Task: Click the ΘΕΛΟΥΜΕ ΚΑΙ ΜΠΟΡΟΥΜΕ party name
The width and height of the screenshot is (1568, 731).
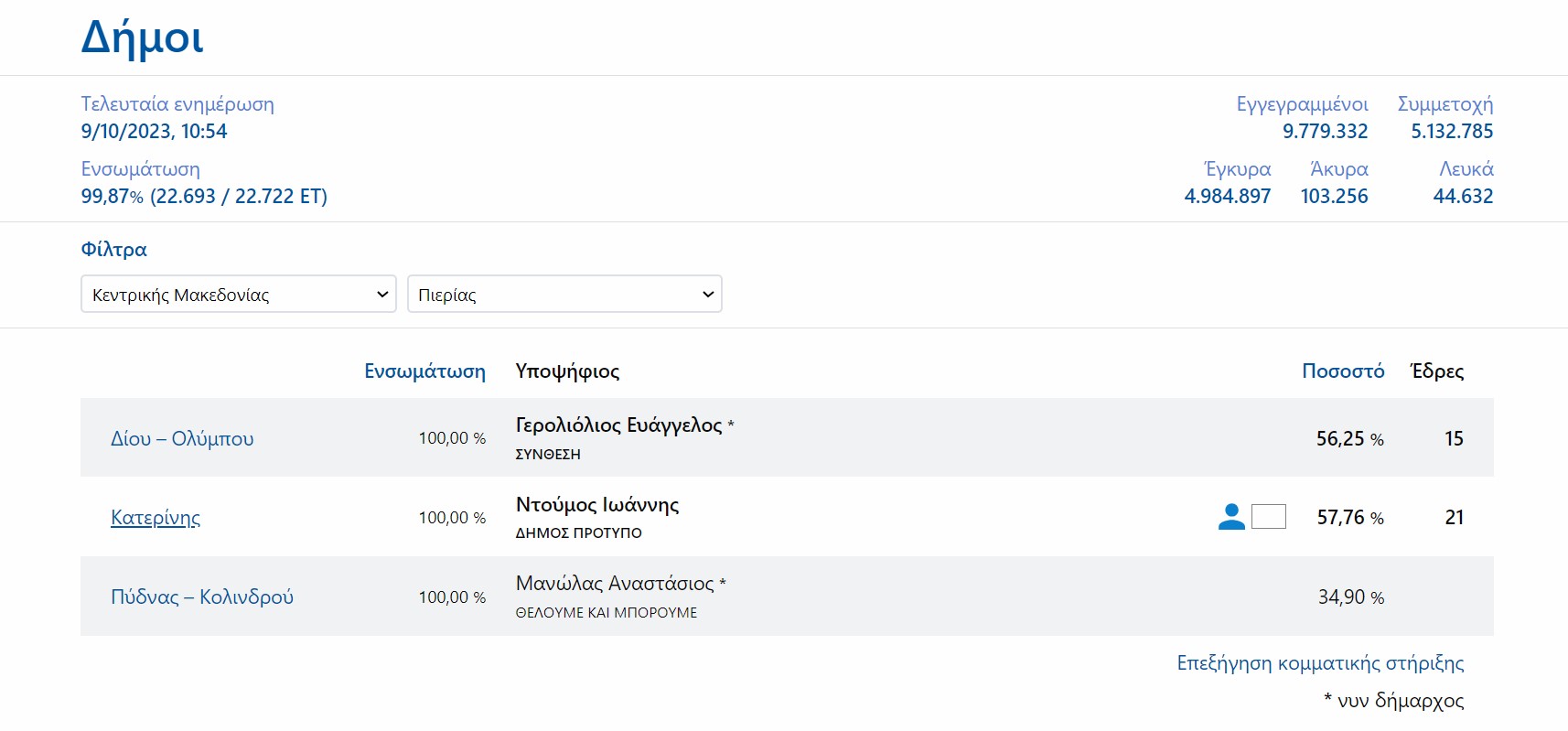Action: click(x=606, y=613)
